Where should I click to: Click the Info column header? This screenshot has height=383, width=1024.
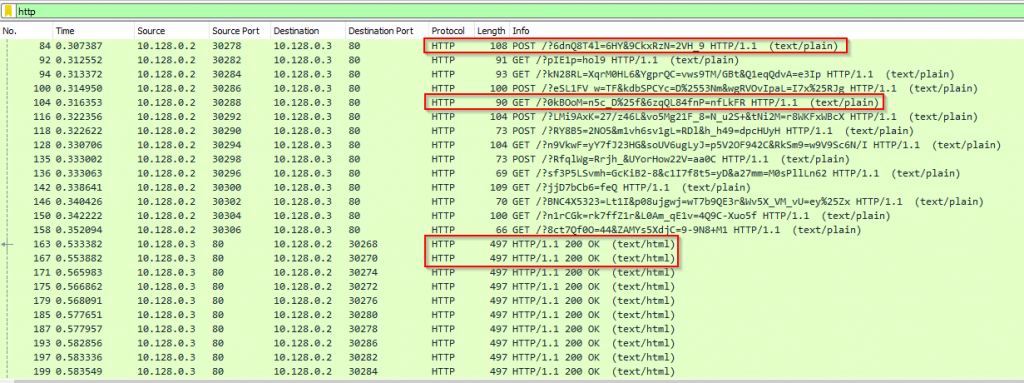766,31
